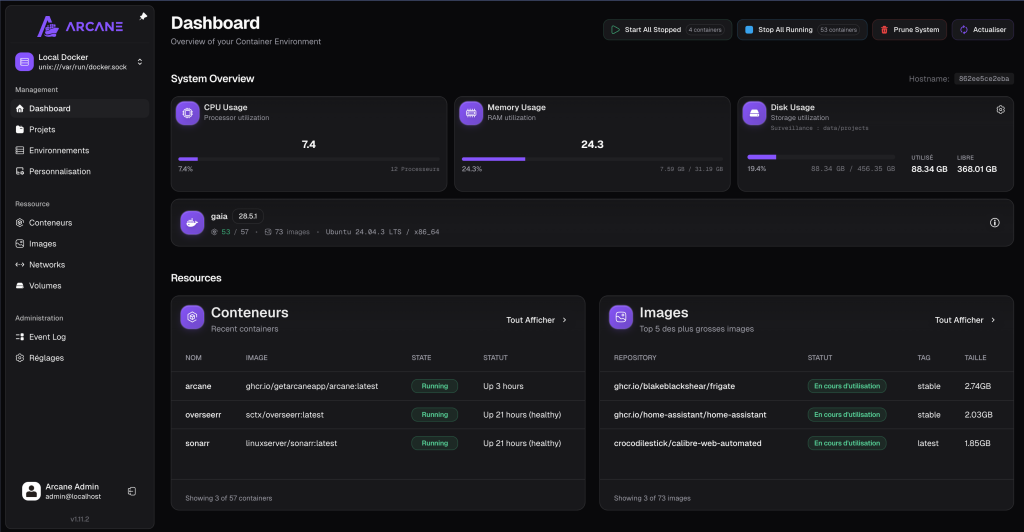Viewport: 1024px width, 532px height.
Task: Click the logout icon beside Arcane Admin
Action: click(x=132, y=492)
